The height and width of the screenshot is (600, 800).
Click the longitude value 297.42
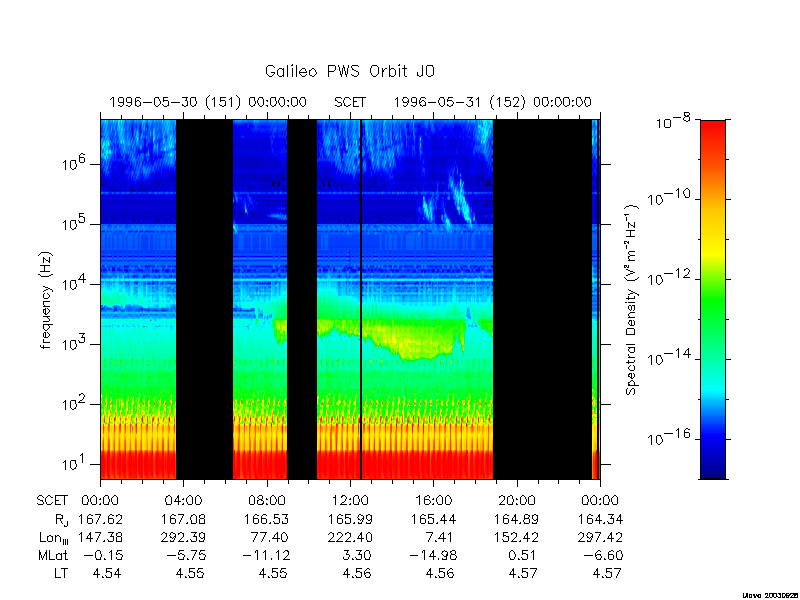pyautogui.click(x=600, y=537)
